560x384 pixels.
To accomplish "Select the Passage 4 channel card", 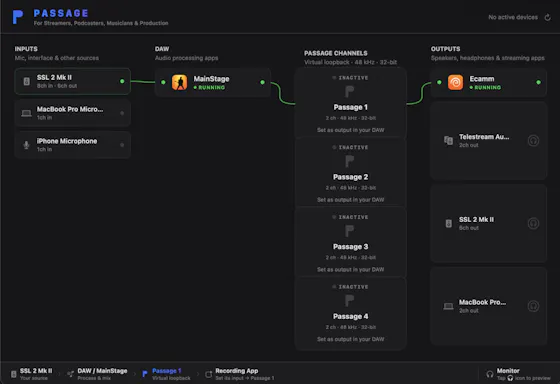I will click(350, 314).
